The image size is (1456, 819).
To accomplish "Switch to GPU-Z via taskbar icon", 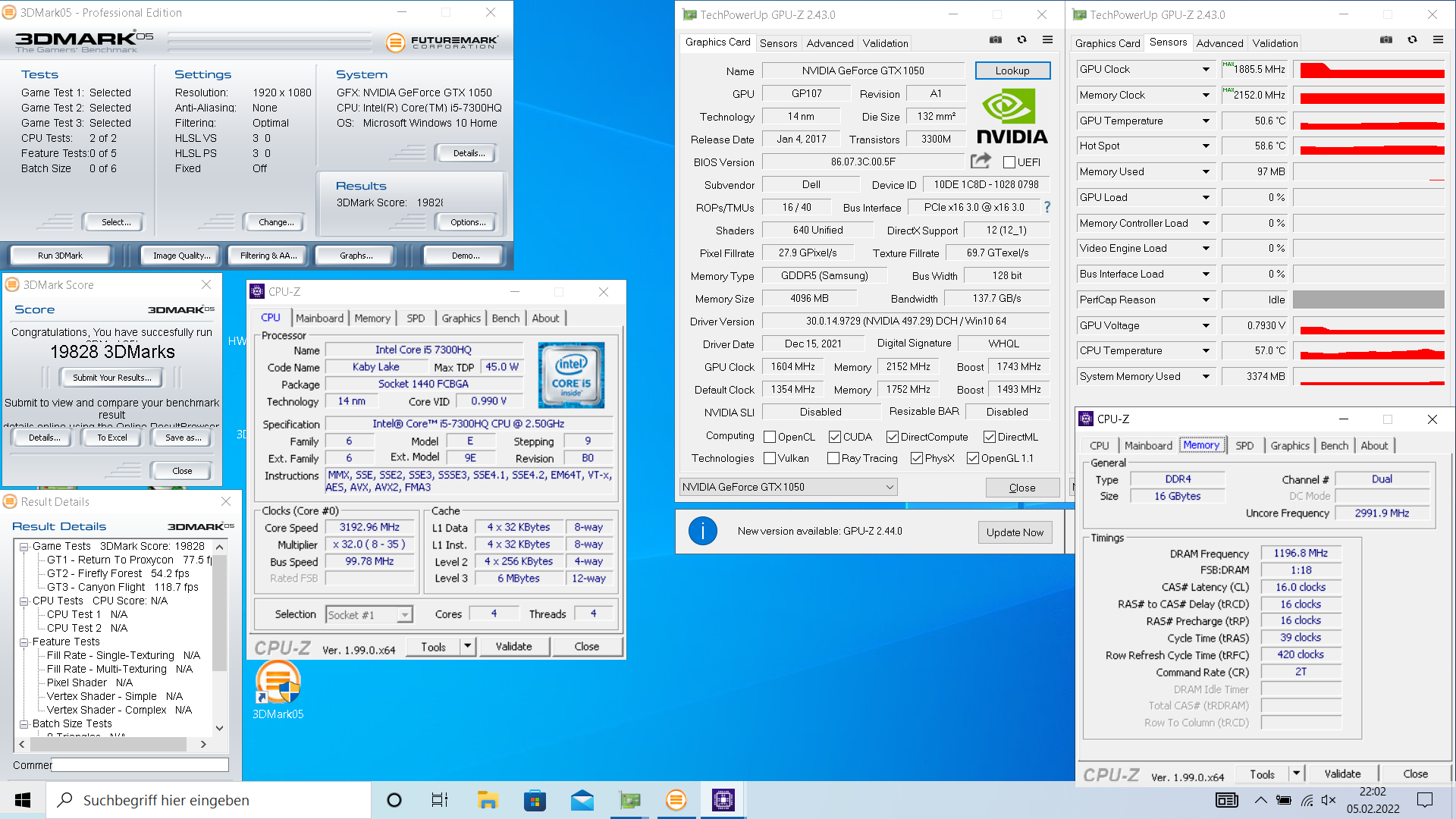I will pyautogui.click(x=629, y=800).
